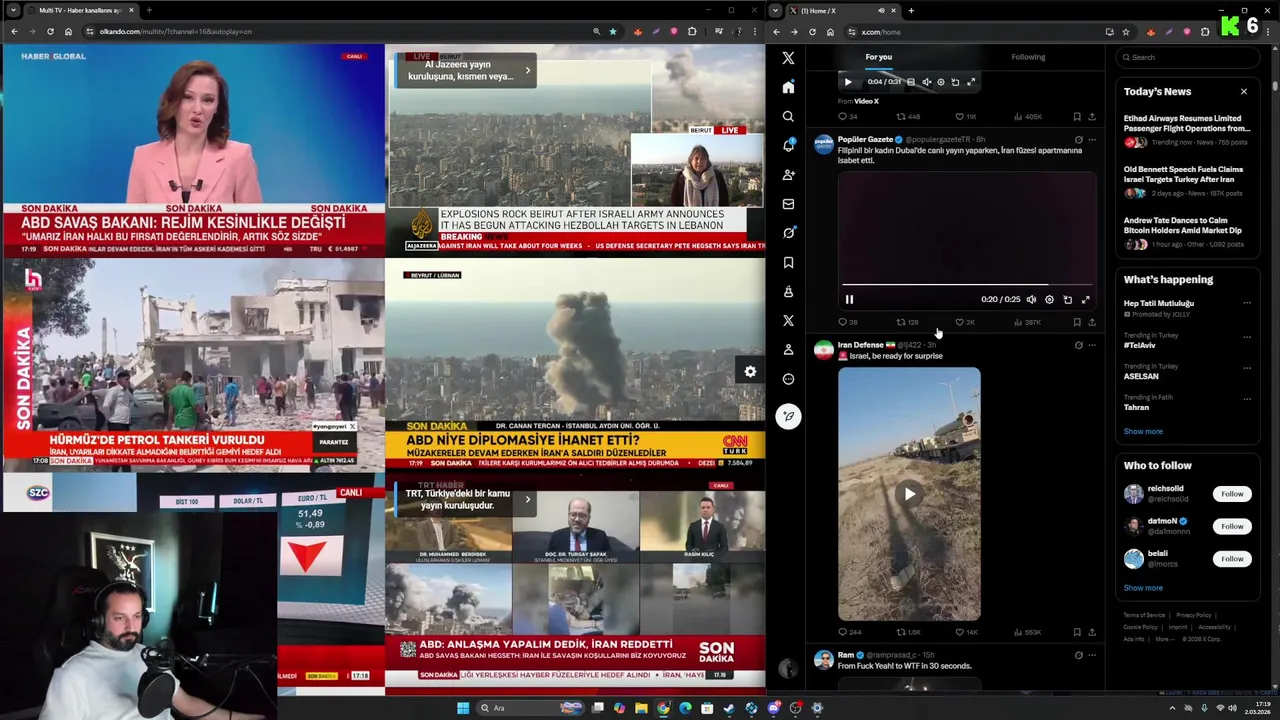The height and width of the screenshot is (720, 1280).
Task: Switch to Multi TV browser tab
Action: (78, 10)
